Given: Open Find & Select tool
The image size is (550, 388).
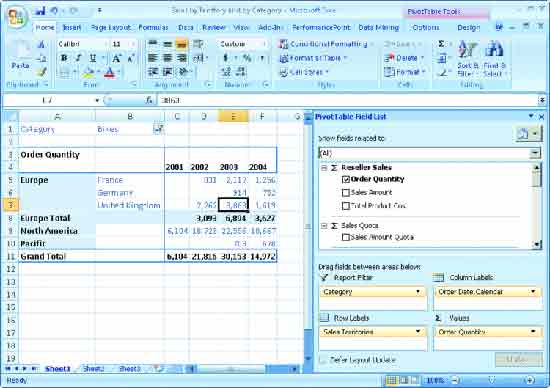Looking at the screenshot, I should pyautogui.click(x=494, y=59).
